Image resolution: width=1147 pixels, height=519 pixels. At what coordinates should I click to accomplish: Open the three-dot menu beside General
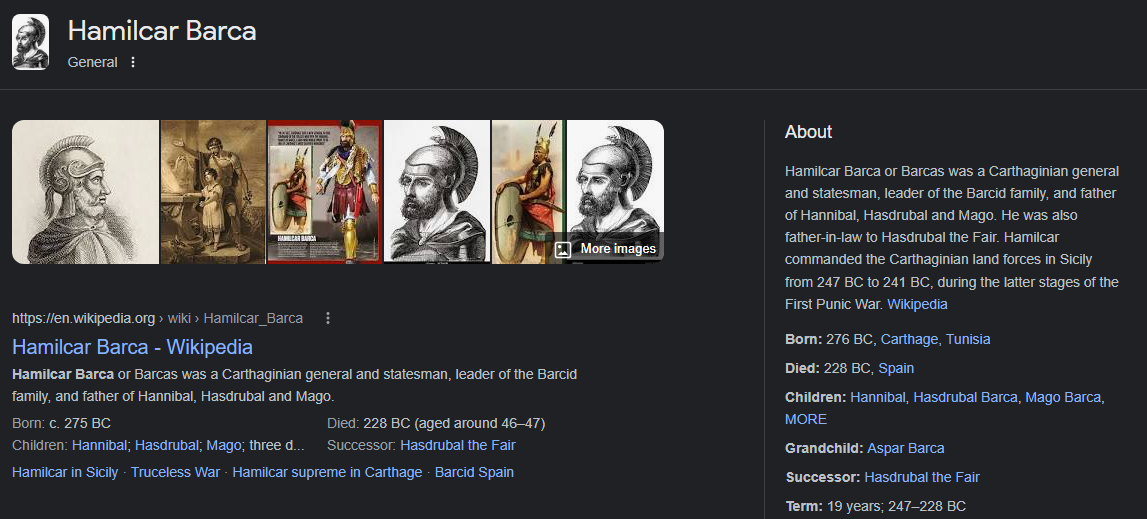point(132,62)
